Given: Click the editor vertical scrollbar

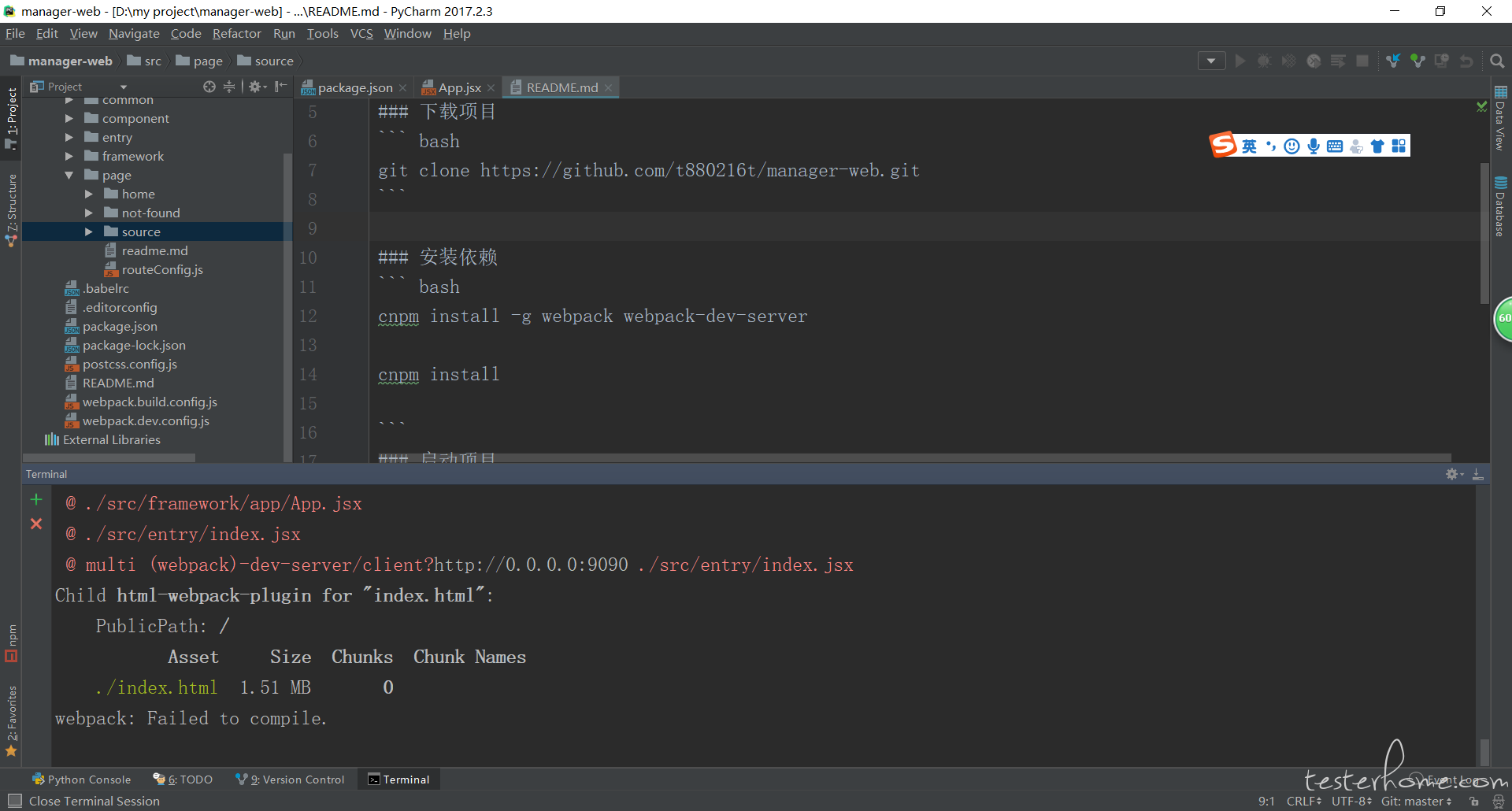Looking at the screenshot, I should click(x=1484, y=234).
